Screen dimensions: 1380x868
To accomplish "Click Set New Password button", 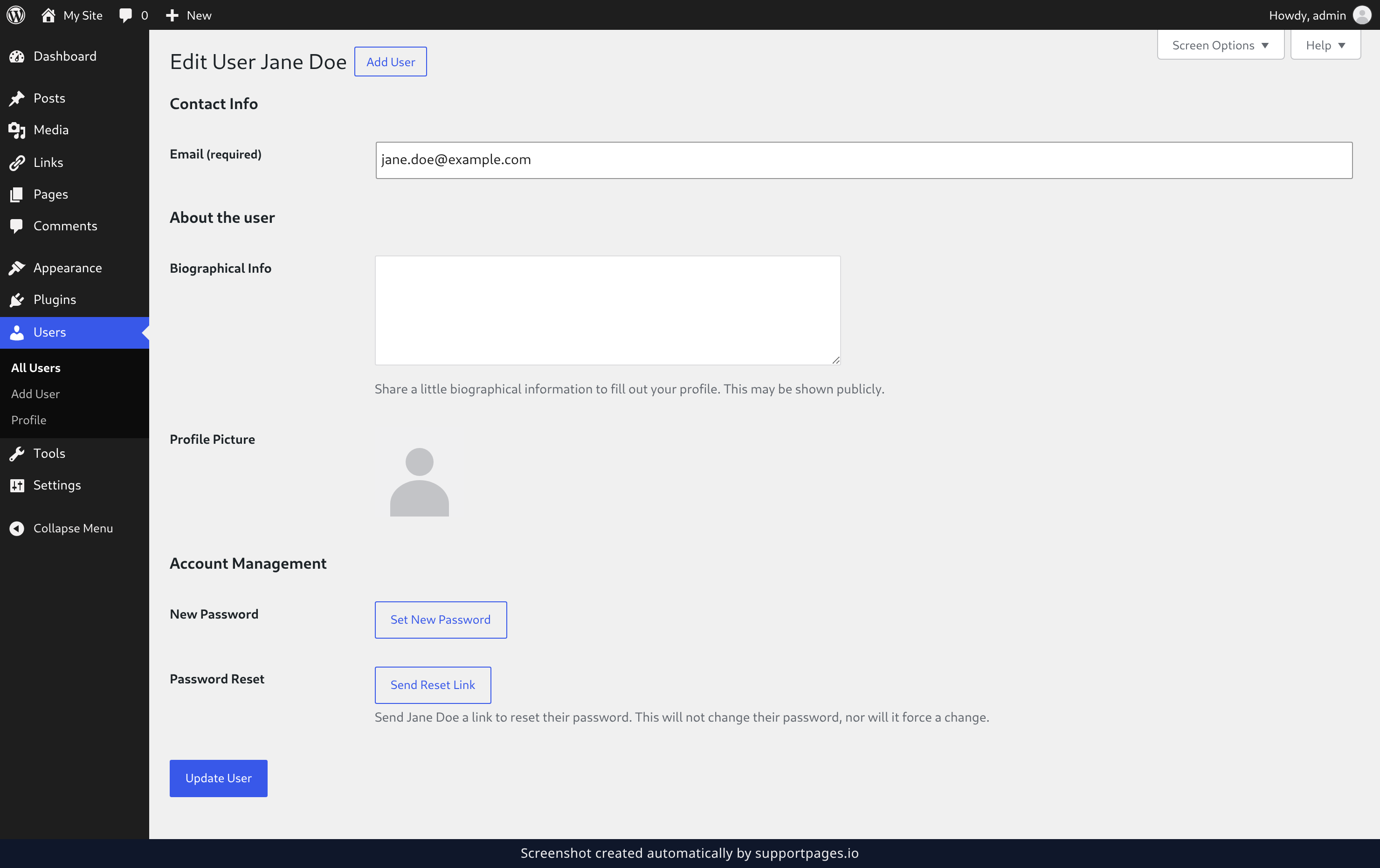I will [440, 620].
